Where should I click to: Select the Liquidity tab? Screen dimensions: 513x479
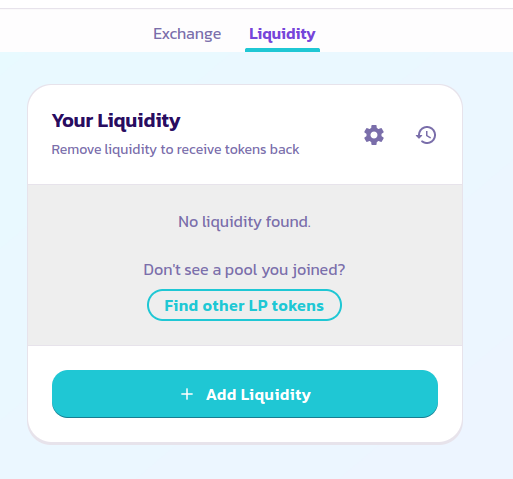282,34
